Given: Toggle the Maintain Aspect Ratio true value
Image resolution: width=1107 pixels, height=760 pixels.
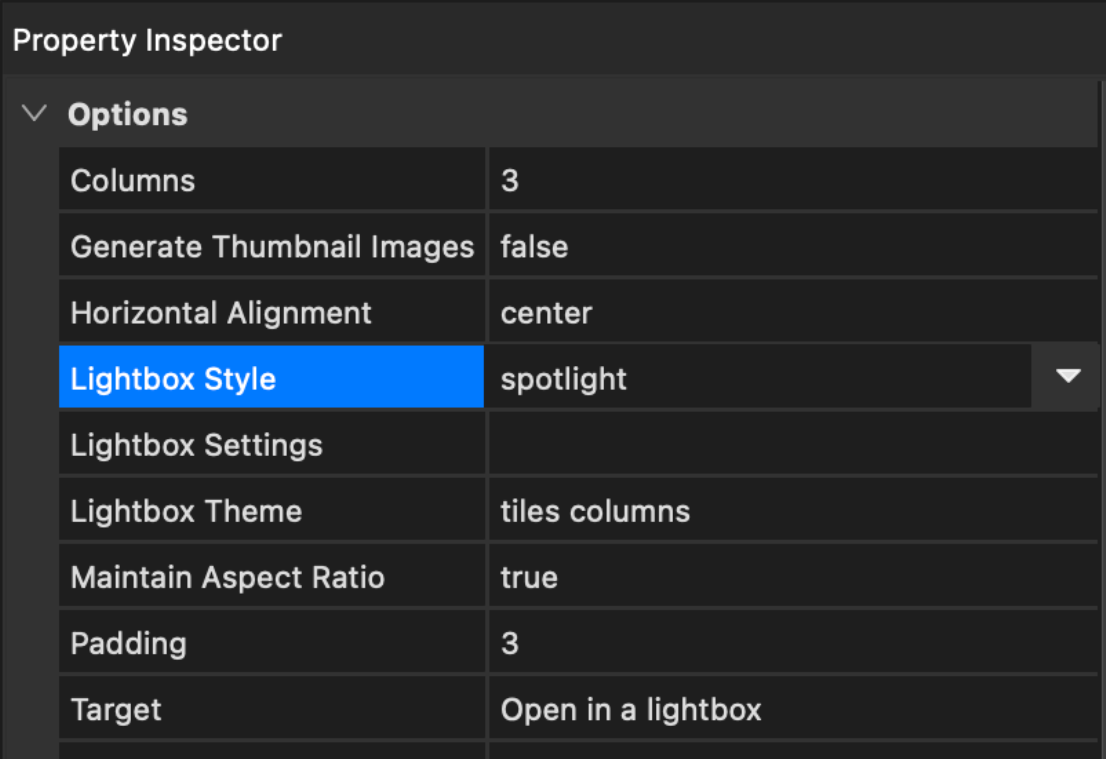Looking at the screenshot, I should click(790, 577).
